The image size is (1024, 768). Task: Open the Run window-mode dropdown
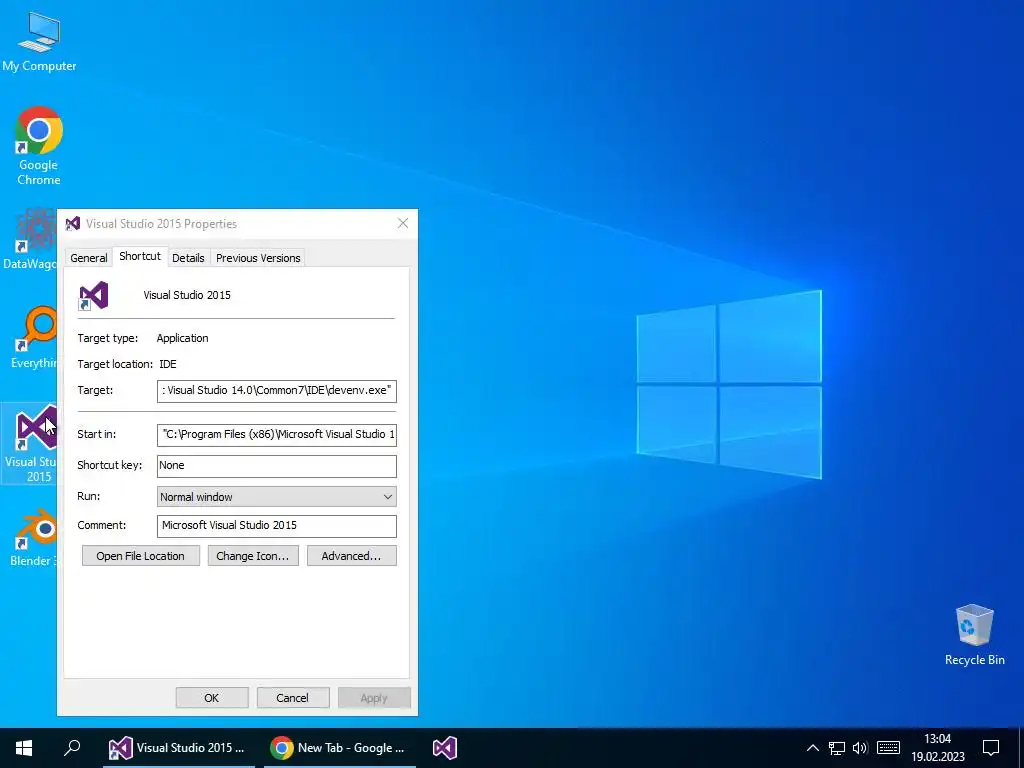click(x=277, y=497)
